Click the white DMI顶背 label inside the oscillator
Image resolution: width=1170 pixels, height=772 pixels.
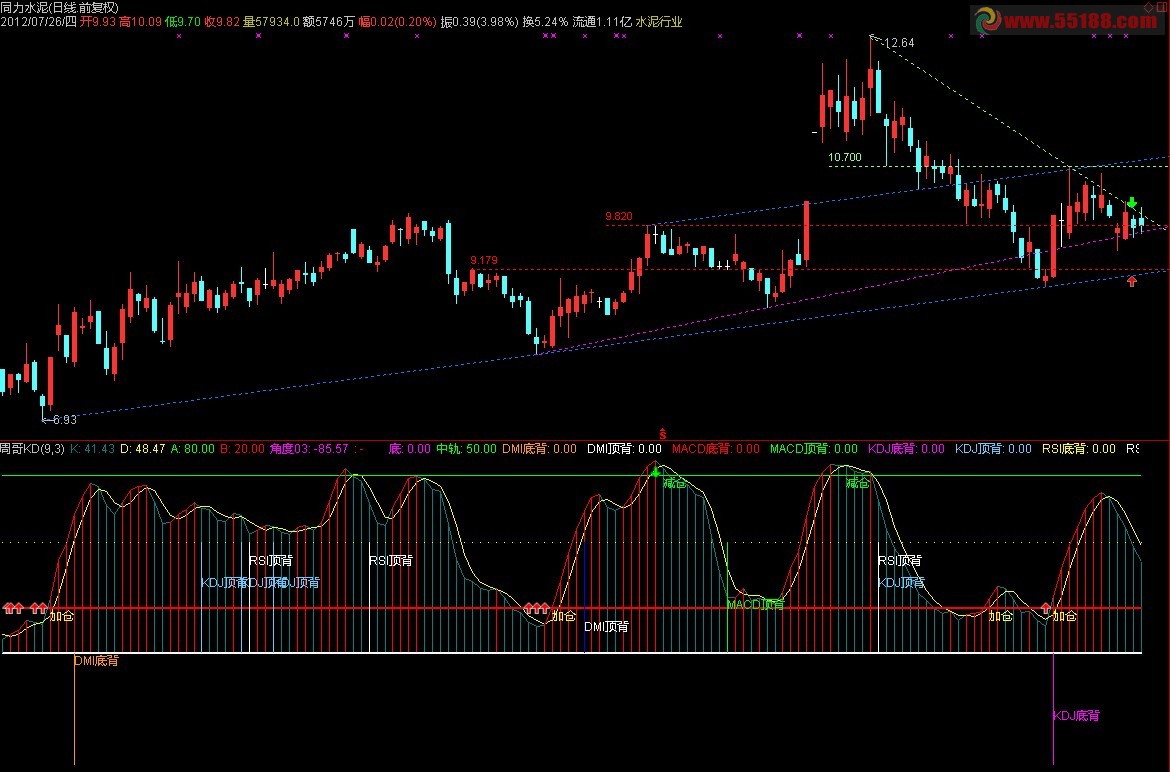(606, 627)
